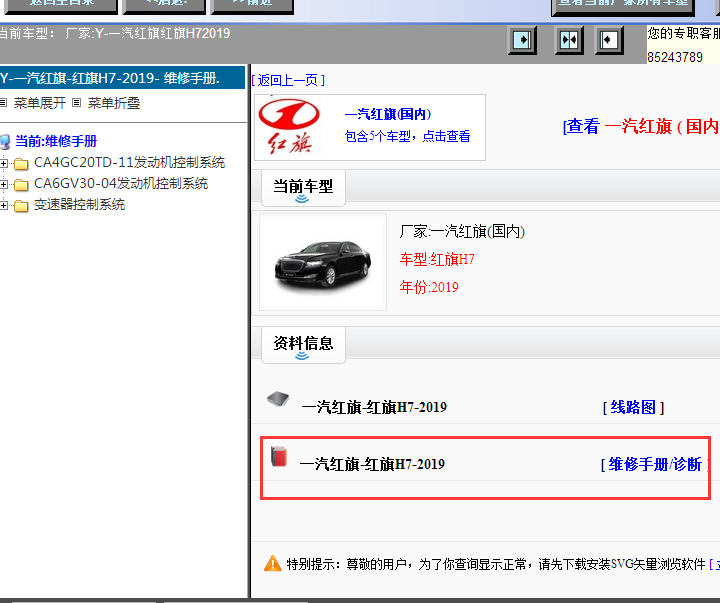The height and width of the screenshot is (603, 720).
Task: Click the 菜单展开 text link
Action: pyautogui.click(x=40, y=103)
